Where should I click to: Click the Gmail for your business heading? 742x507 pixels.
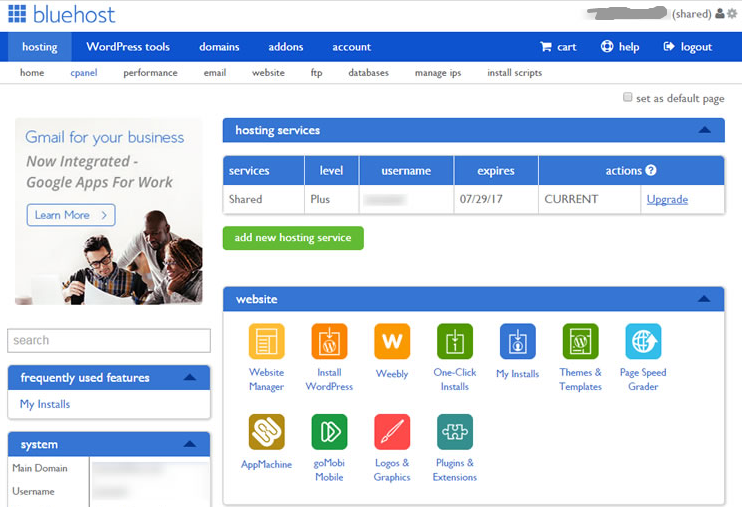pyautogui.click(x=105, y=137)
